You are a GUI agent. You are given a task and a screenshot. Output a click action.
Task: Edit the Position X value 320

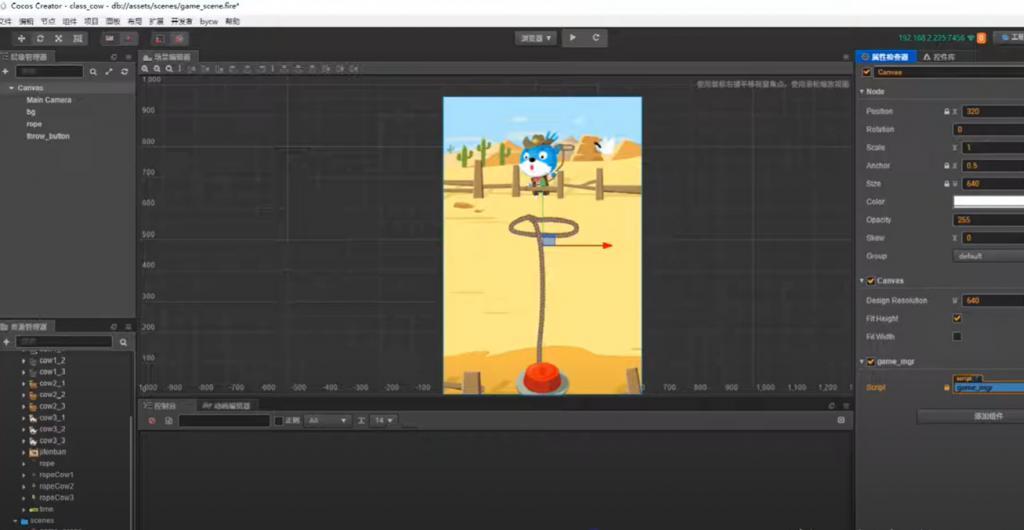993,112
